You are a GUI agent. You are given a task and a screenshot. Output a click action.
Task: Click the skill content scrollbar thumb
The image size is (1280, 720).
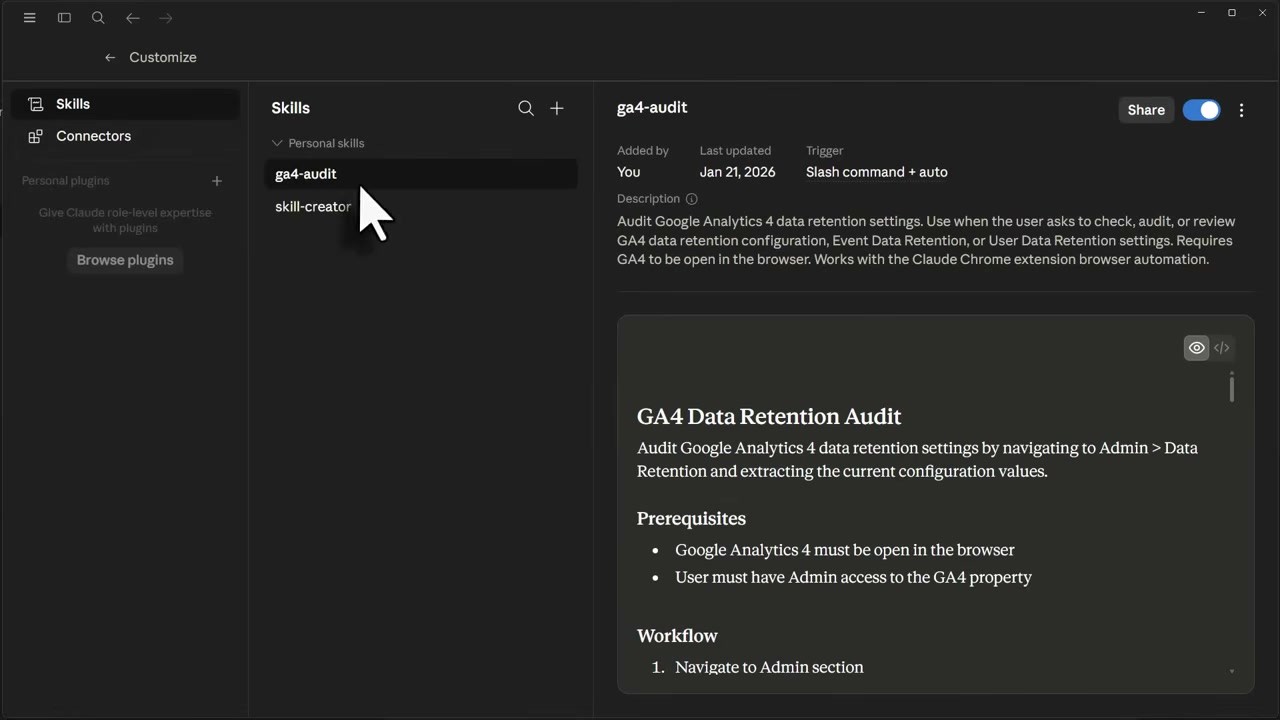tap(1231, 387)
